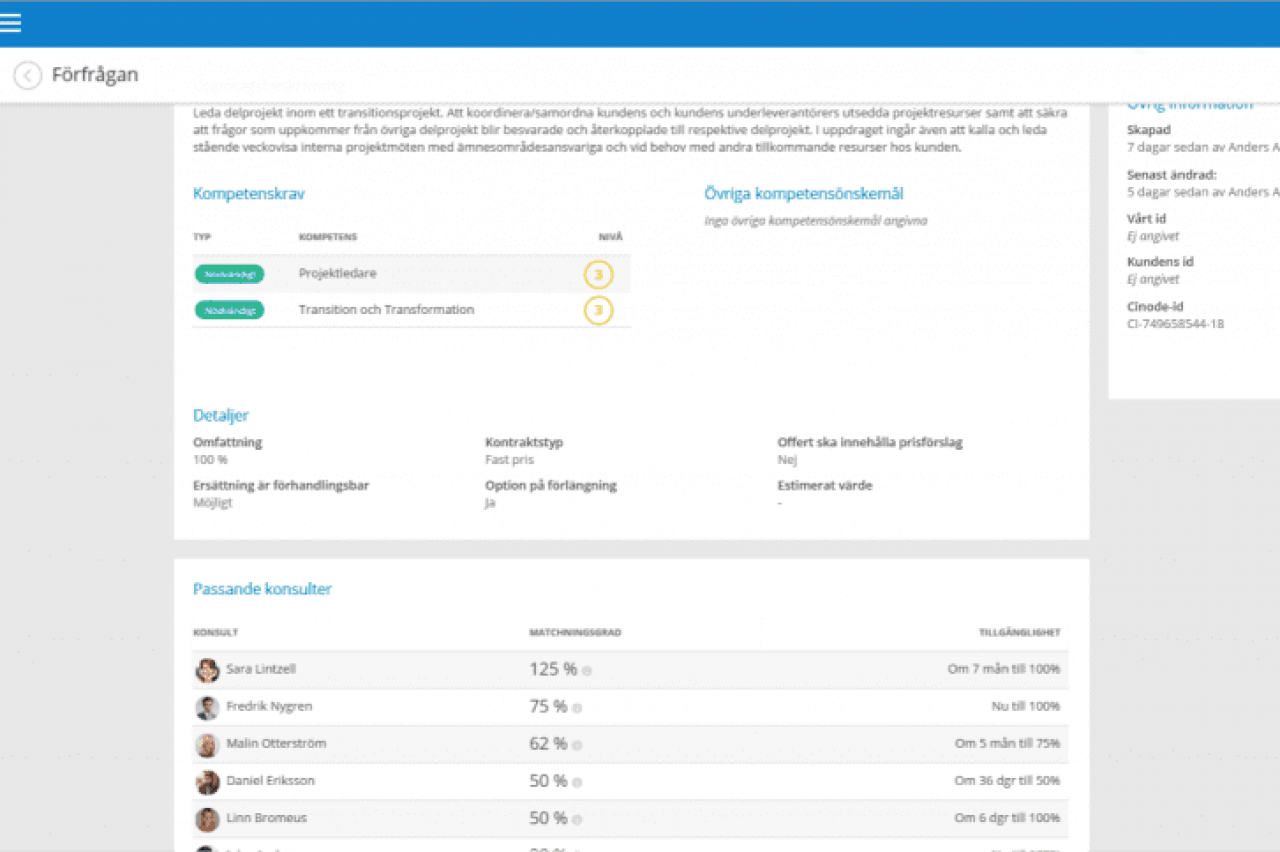The height and width of the screenshot is (852, 1280).
Task: Click info icon next to 62 % match
Action: [x=577, y=745]
